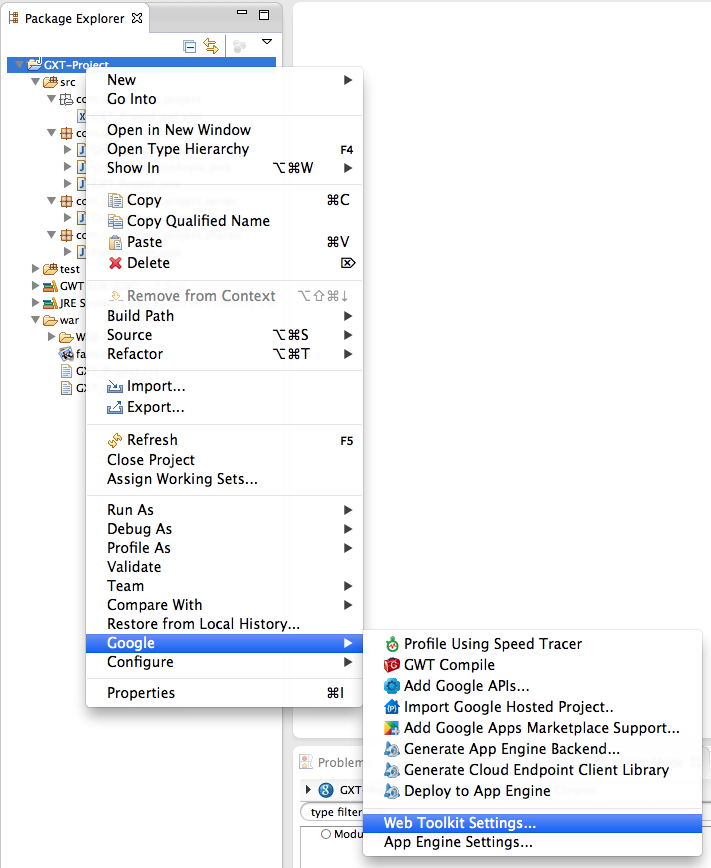Collapse the war folder node
711x868 pixels.
point(35,320)
